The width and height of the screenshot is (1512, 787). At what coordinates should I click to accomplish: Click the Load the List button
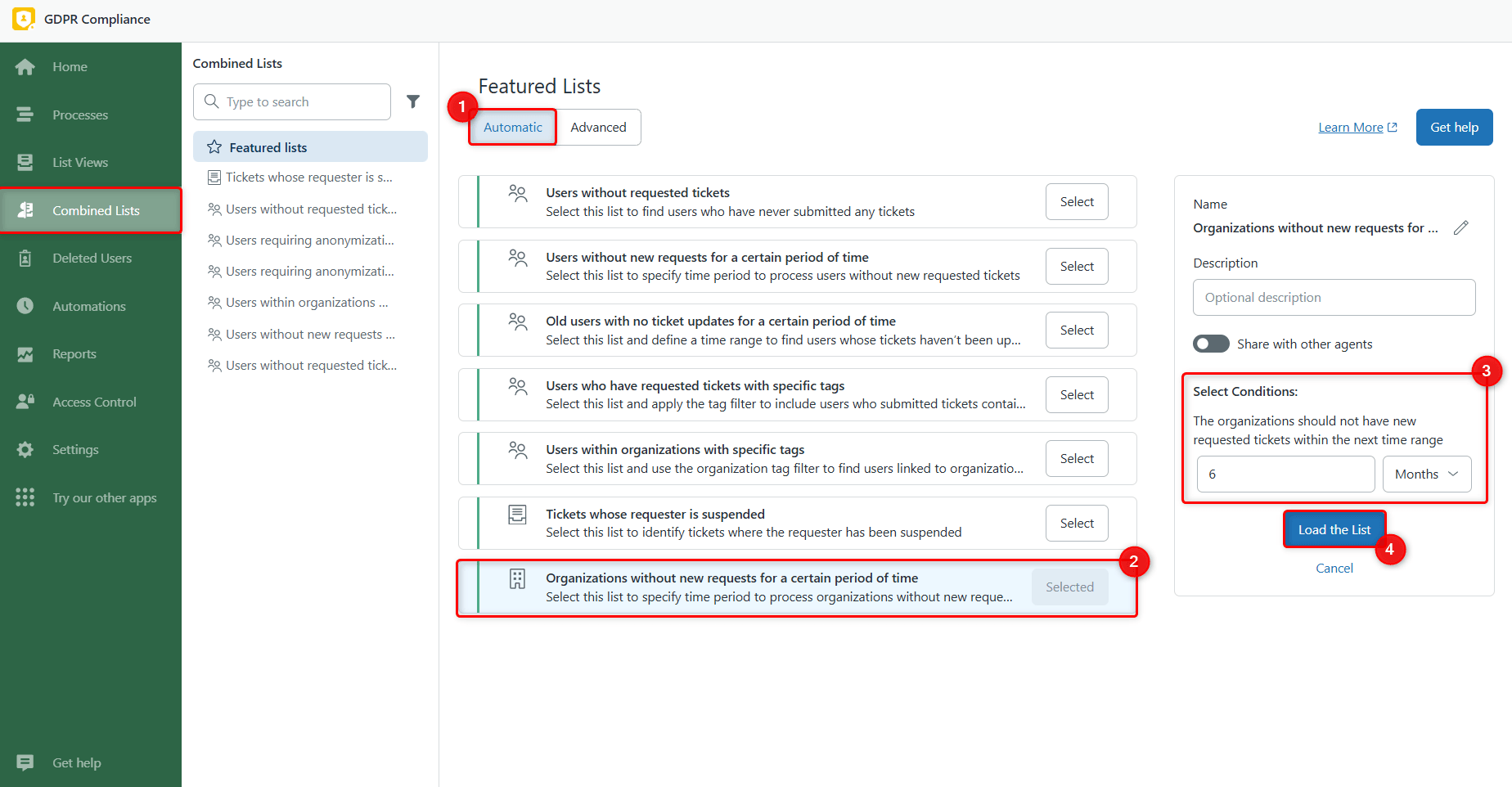pos(1334,528)
